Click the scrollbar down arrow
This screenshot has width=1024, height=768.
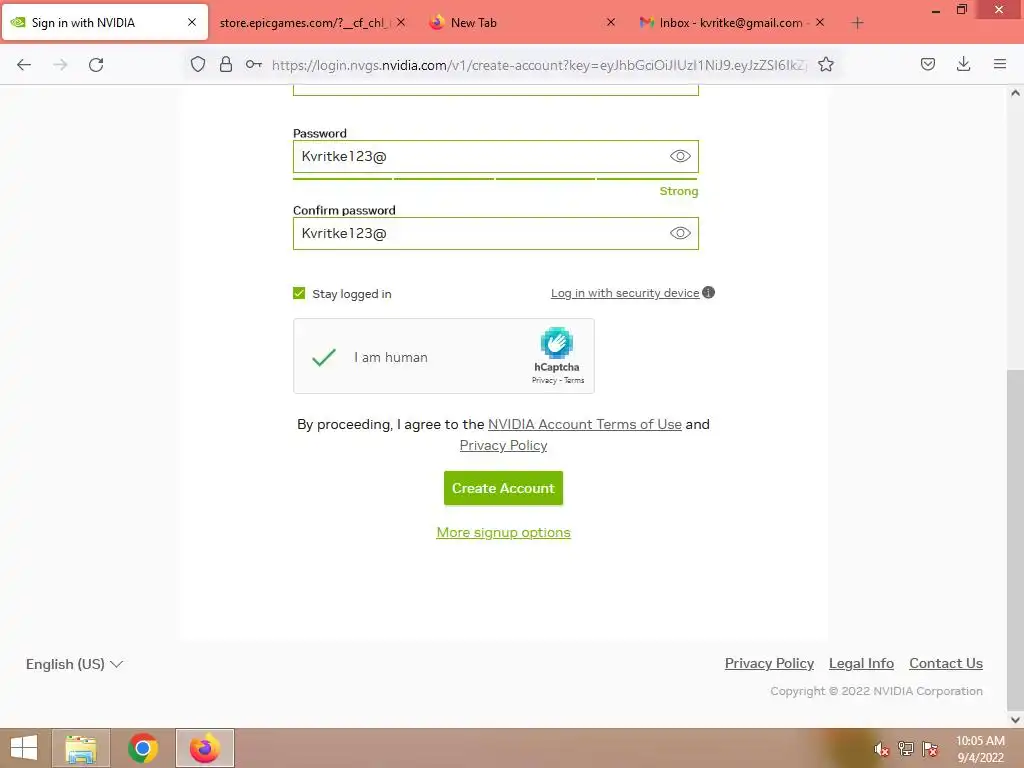tap(1015, 720)
